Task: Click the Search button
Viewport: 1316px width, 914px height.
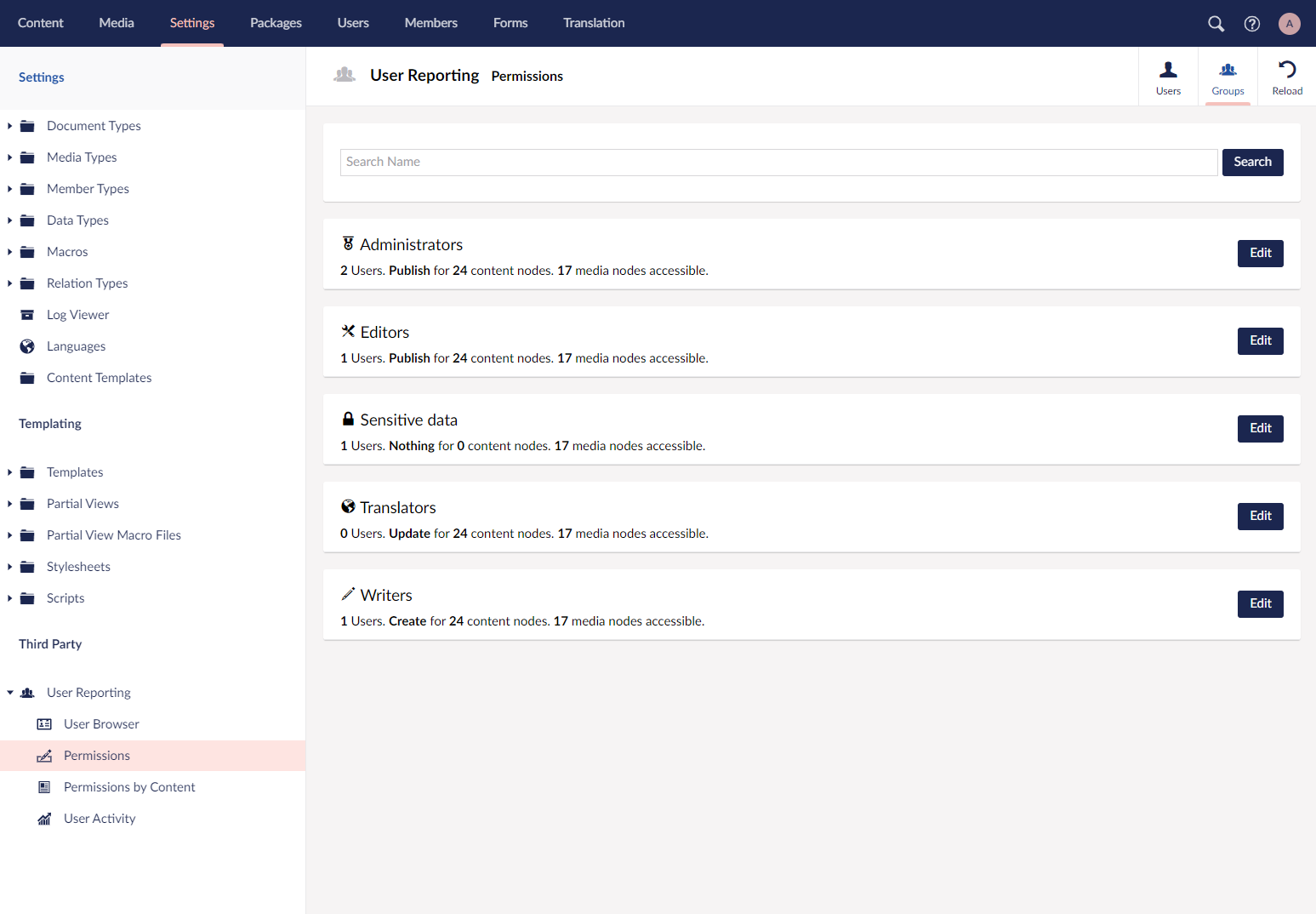Action: [1252, 162]
